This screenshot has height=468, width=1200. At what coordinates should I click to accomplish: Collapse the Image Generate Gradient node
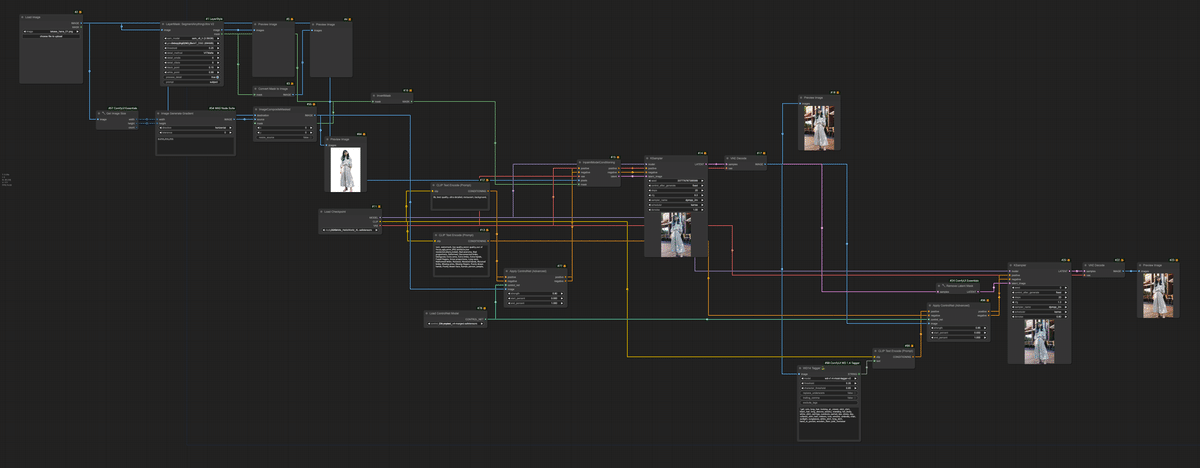[x=158, y=113]
